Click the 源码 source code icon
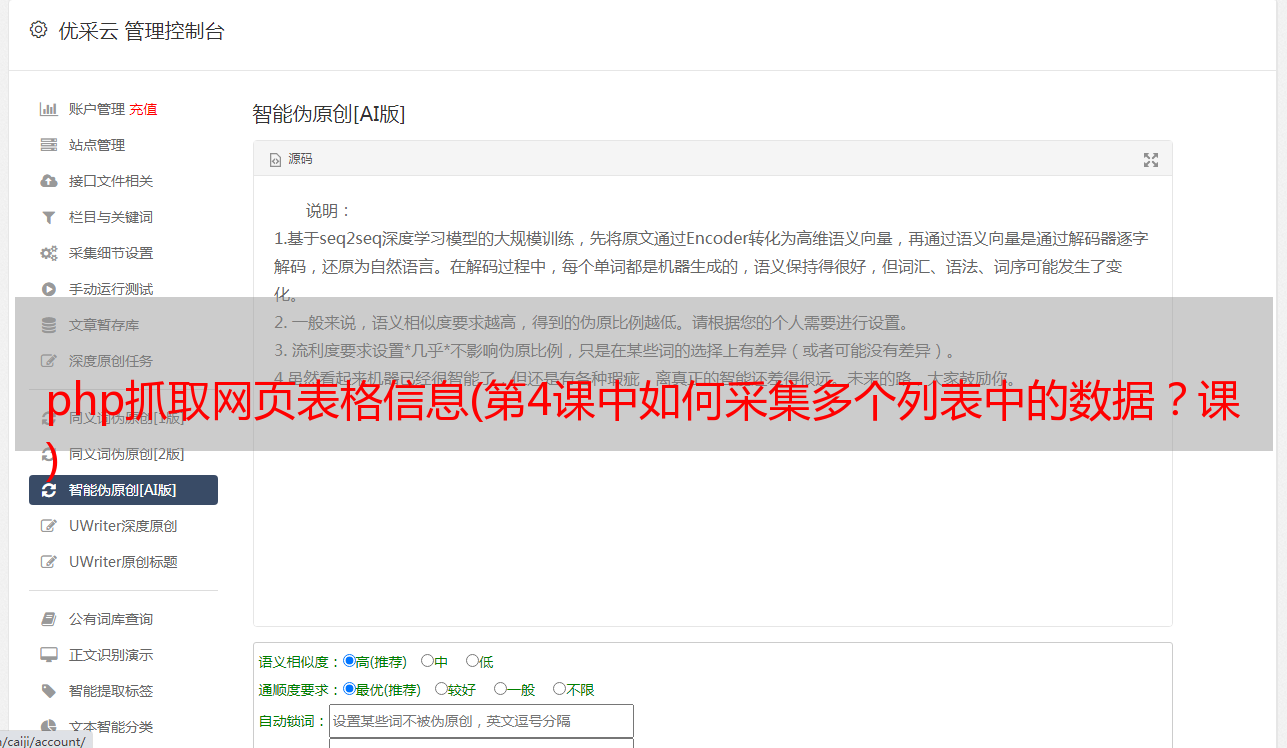 (276, 160)
